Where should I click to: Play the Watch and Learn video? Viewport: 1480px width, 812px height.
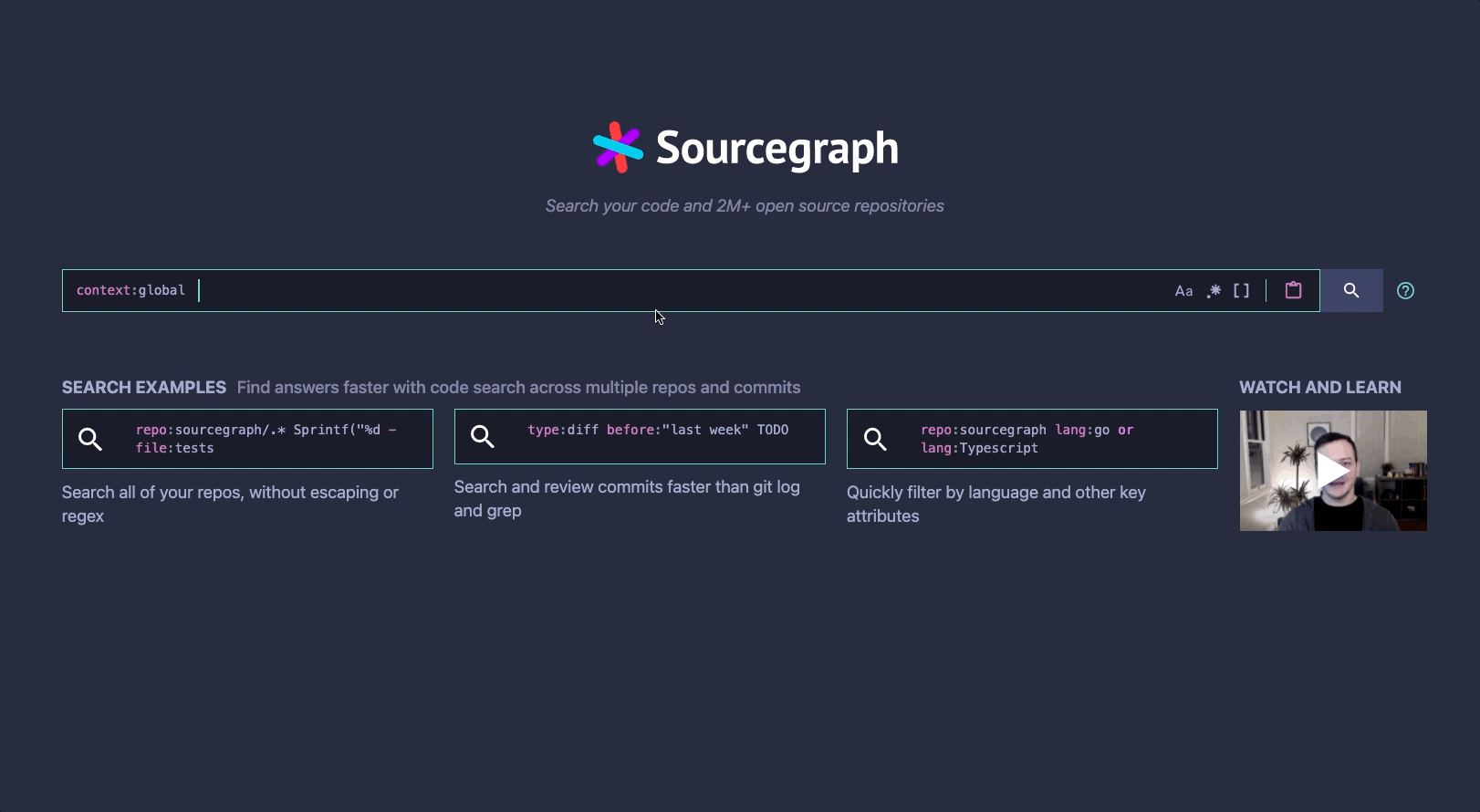click(1333, 471)
